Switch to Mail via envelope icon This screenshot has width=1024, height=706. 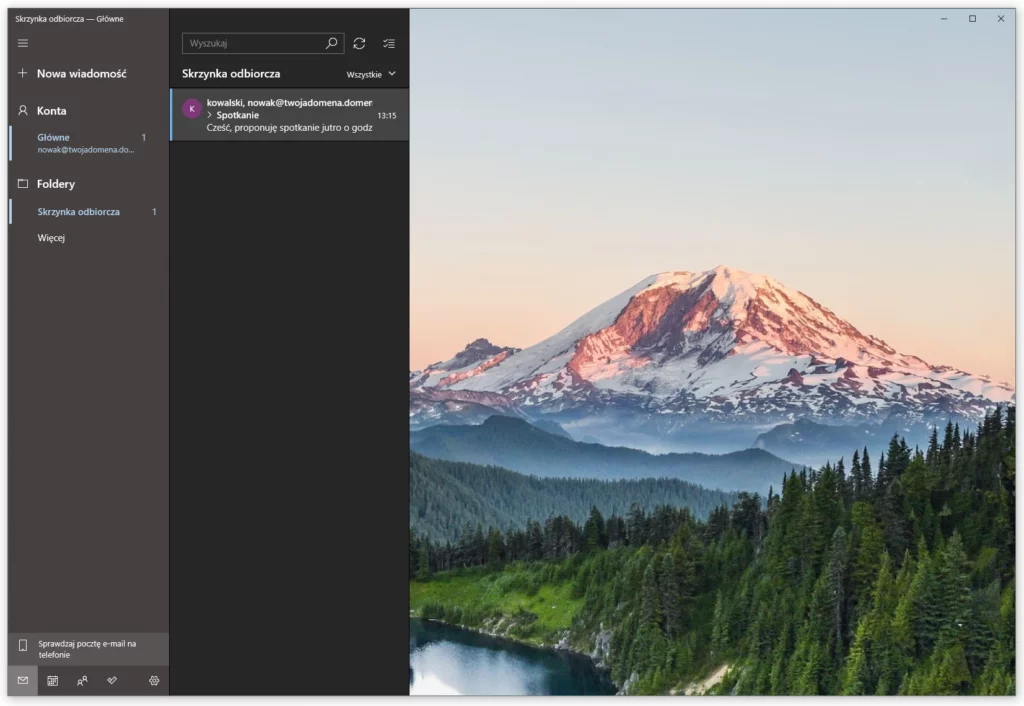point(23,681)
